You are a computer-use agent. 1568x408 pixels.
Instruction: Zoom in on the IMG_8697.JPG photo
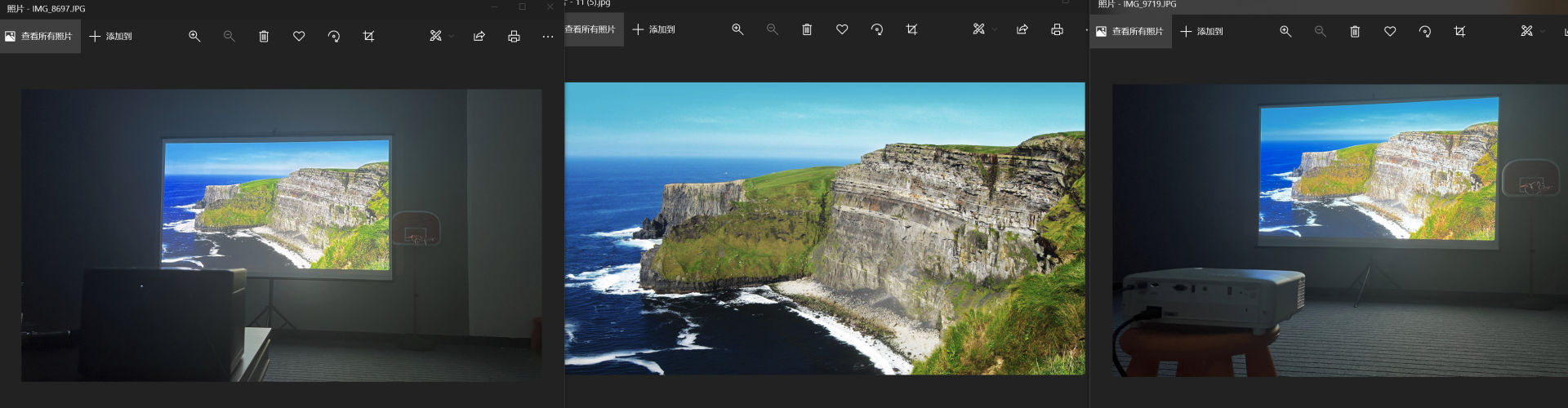coord(194,37)
